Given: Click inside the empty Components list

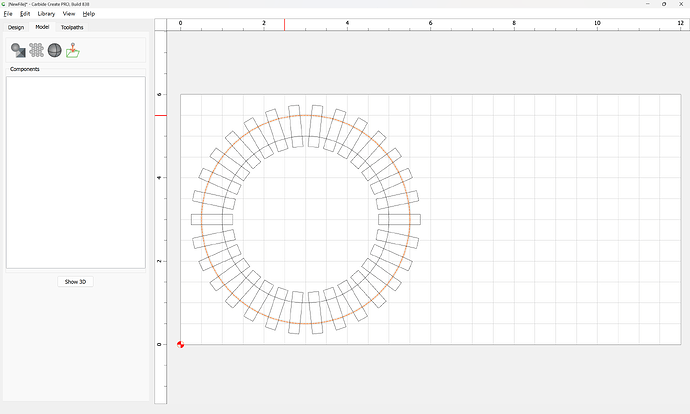Looking at the screenshot, I should tap(75, 170).
